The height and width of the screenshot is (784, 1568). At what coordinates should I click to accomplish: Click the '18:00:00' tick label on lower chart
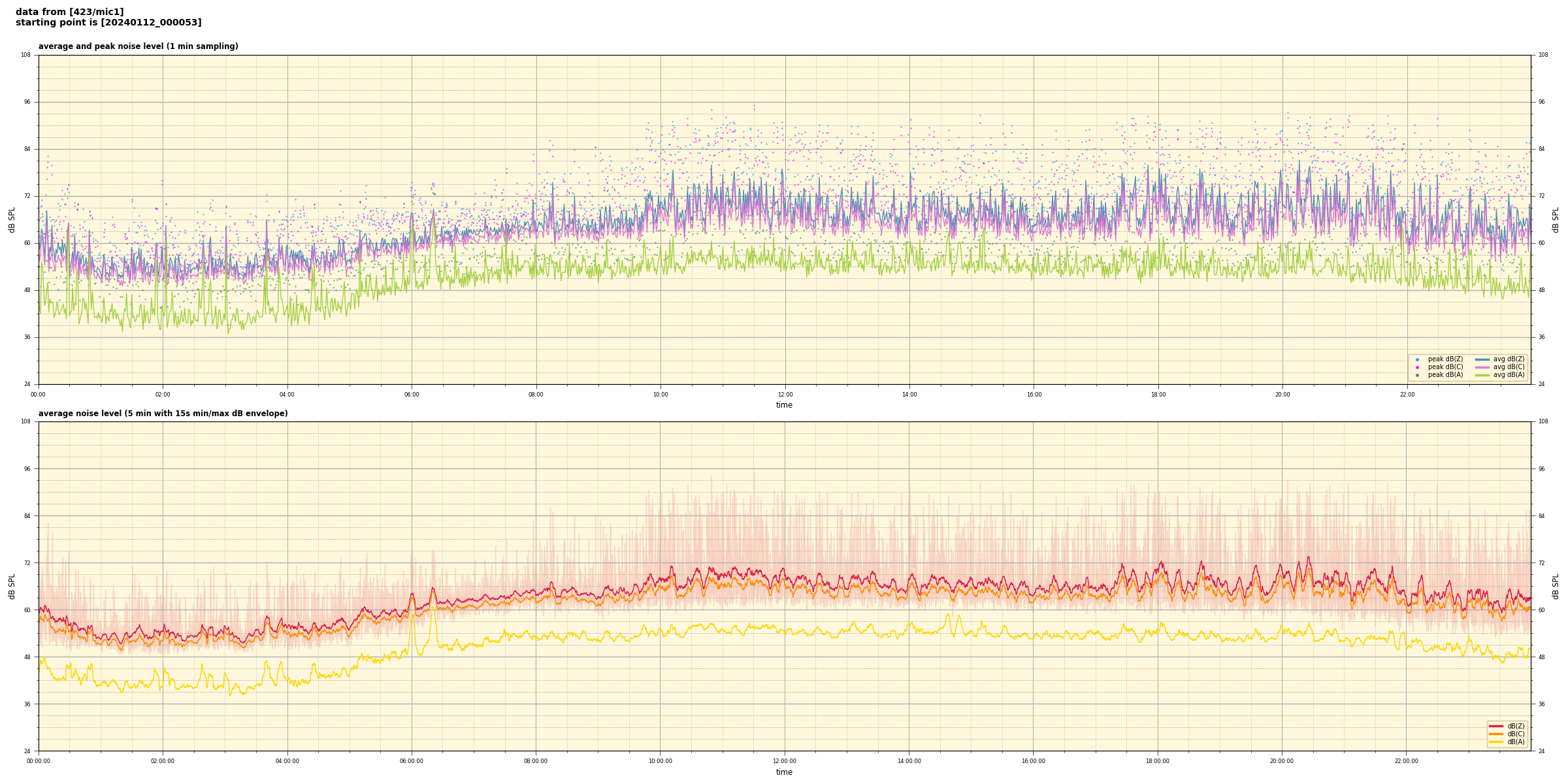click(x=1158, y=761)
